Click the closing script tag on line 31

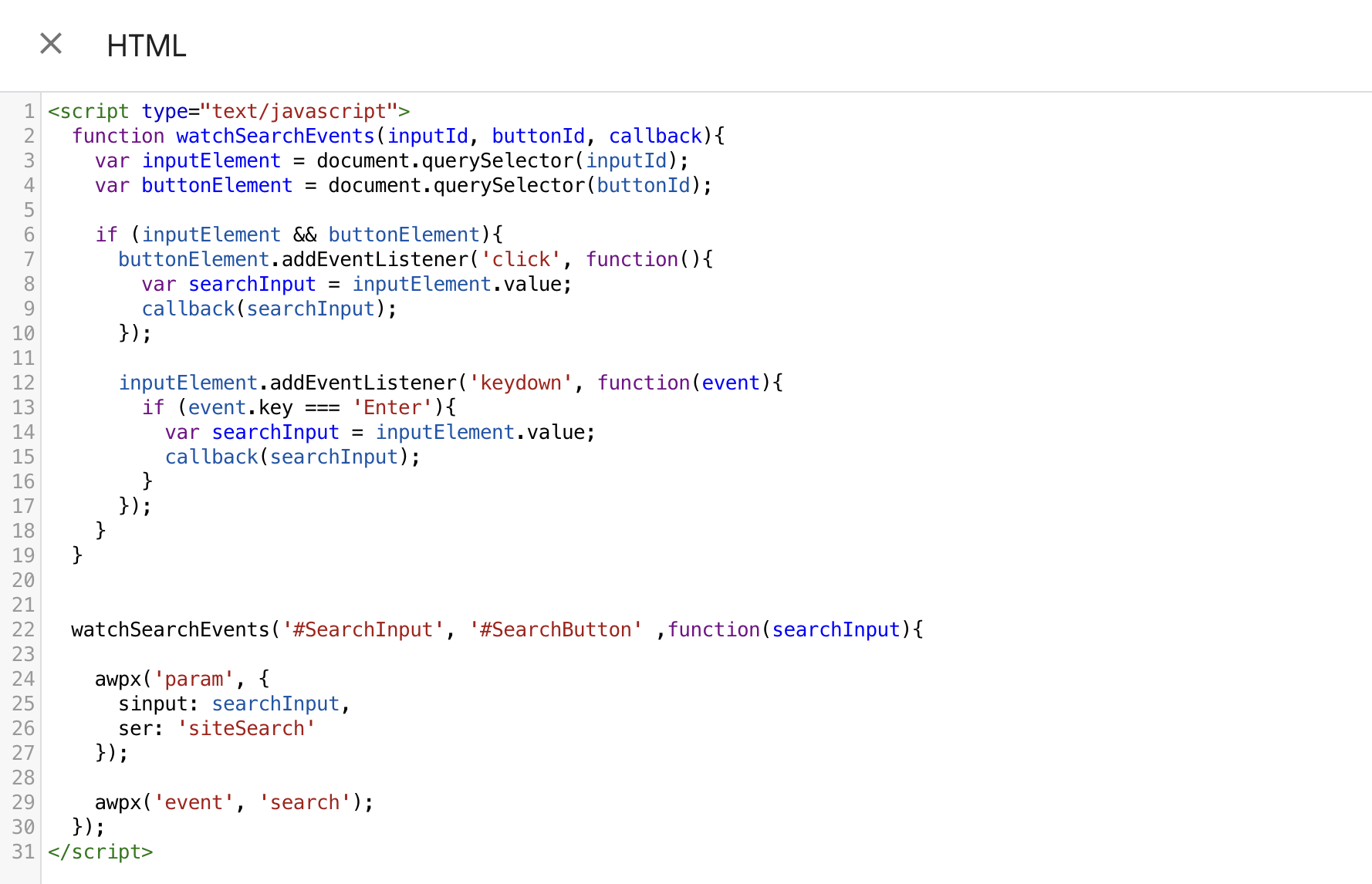[x=100, y=852]
